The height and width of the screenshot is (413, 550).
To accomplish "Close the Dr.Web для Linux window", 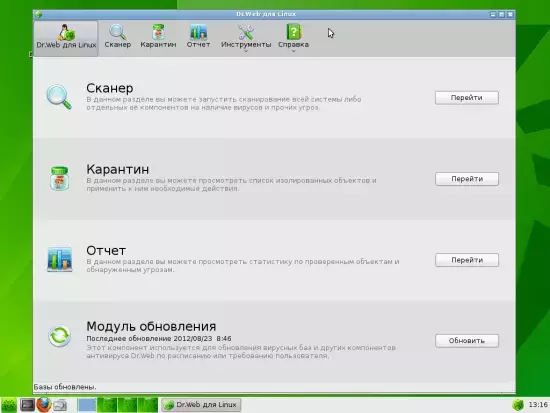I will [x=510, y=14].
